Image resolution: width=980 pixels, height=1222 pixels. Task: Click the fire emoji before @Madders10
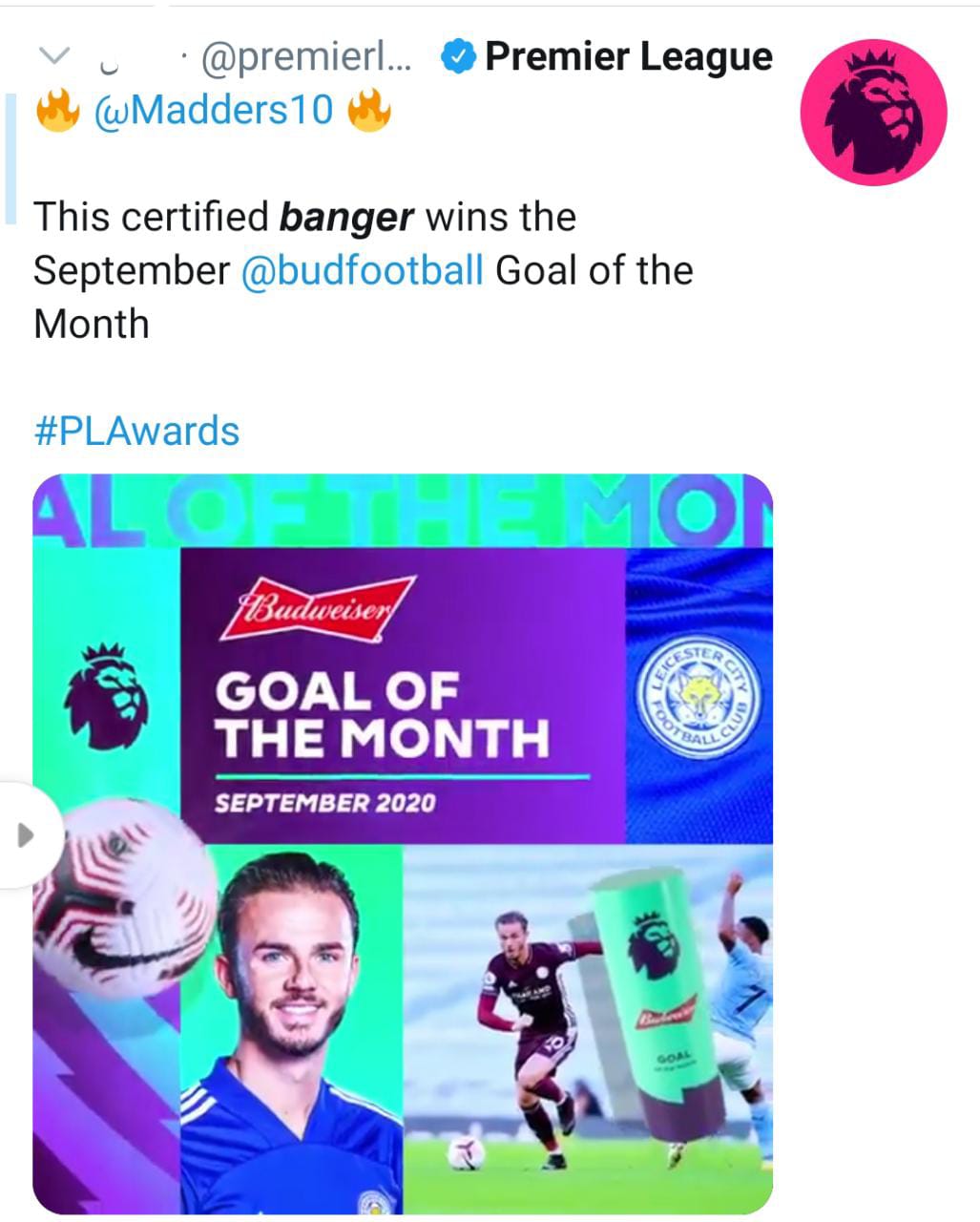click(57, 111)
